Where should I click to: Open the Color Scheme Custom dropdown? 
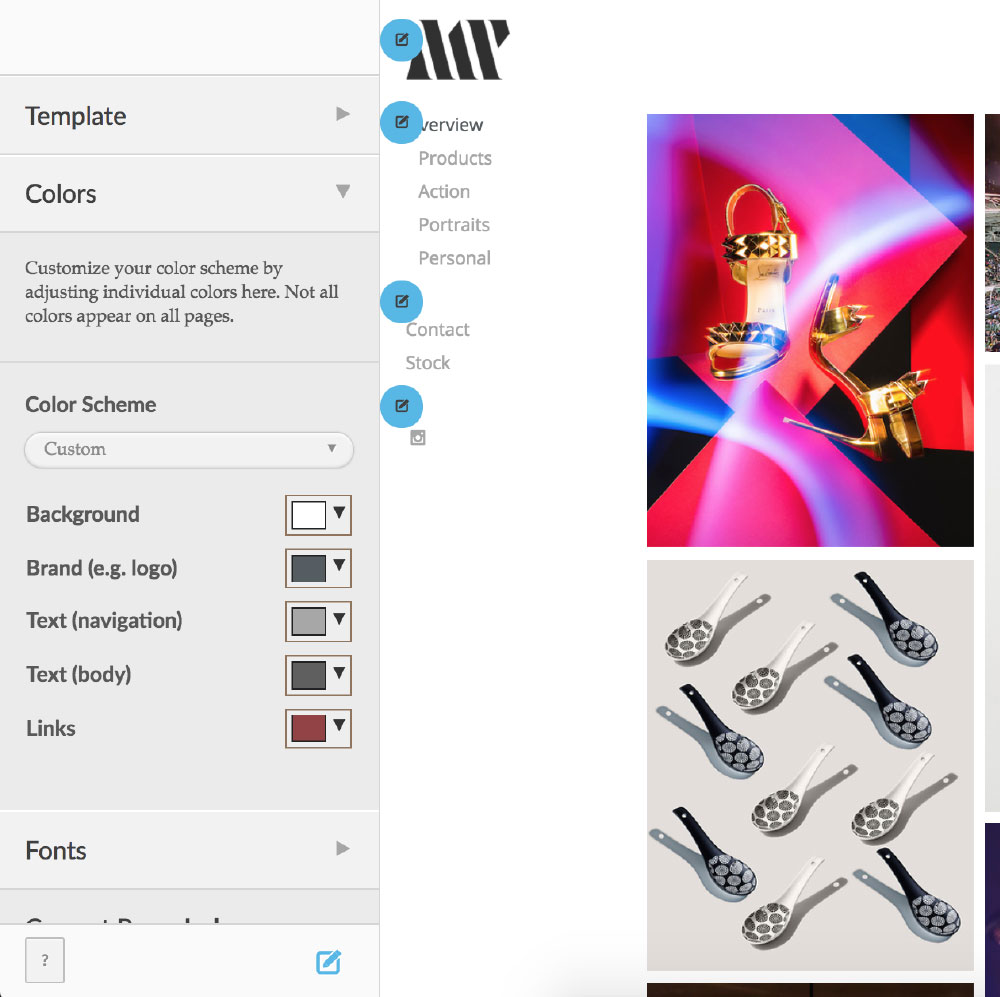[189, 450]
